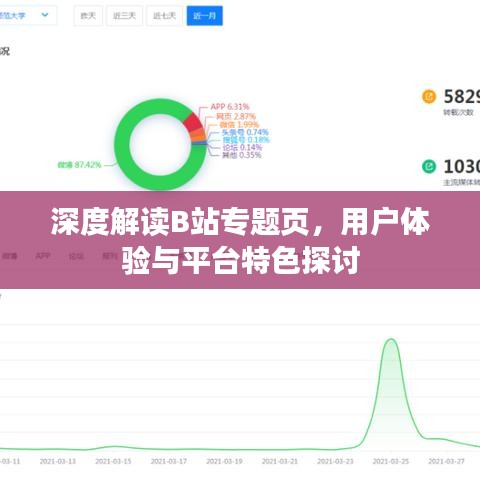
Task: Click the 头条号 0.74% chart label
Action: (x=245, y=132)
